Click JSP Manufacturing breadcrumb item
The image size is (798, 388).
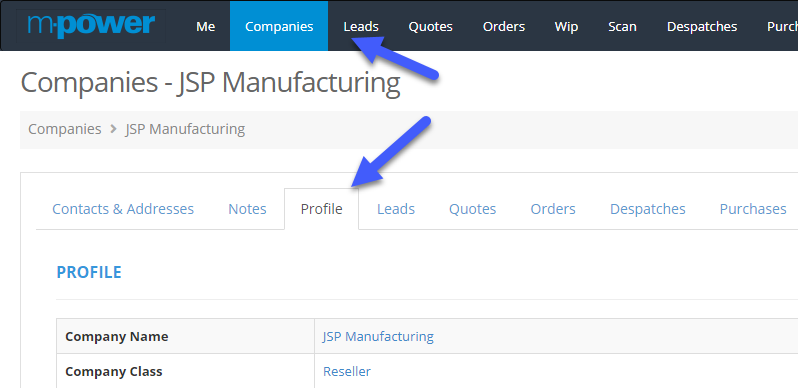[185, 129]
